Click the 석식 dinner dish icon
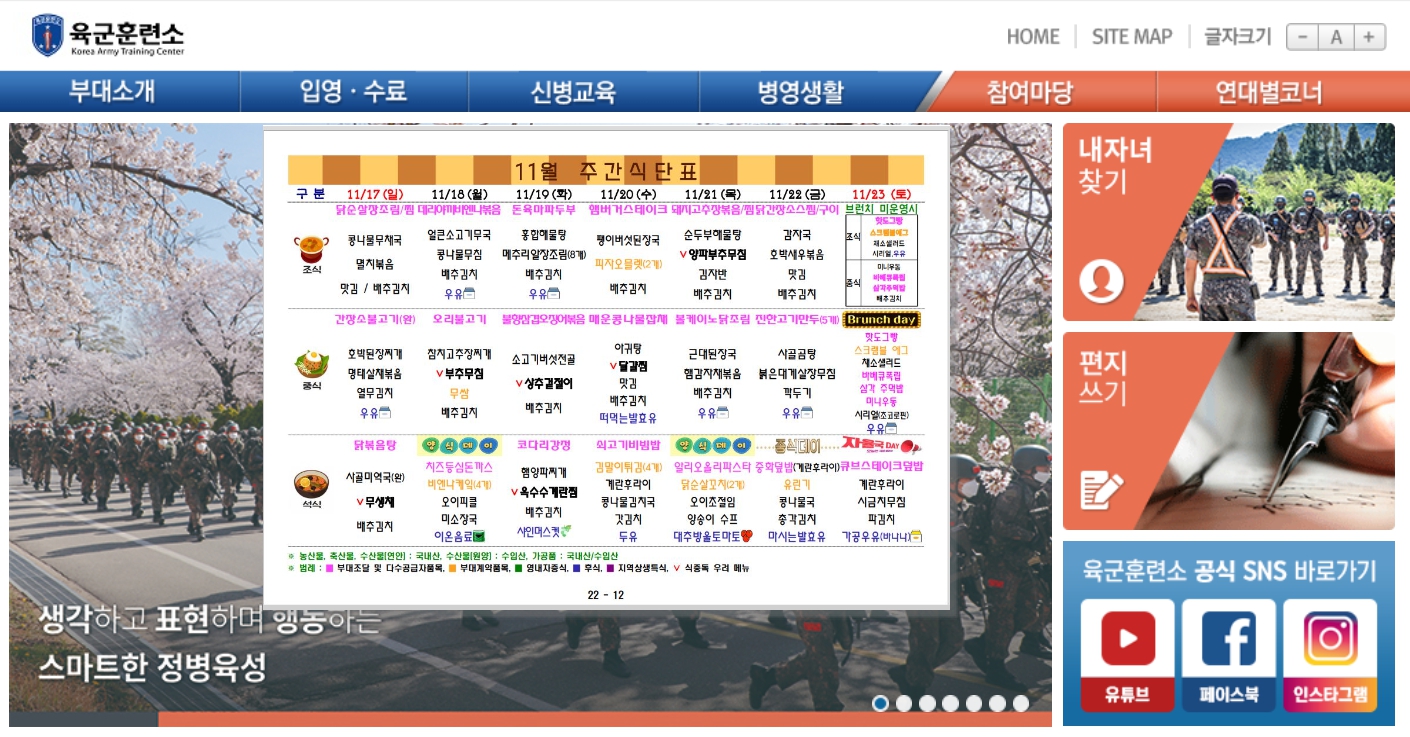The width and height of the screenshot is (1410, 737). click(x=311, y=484)
